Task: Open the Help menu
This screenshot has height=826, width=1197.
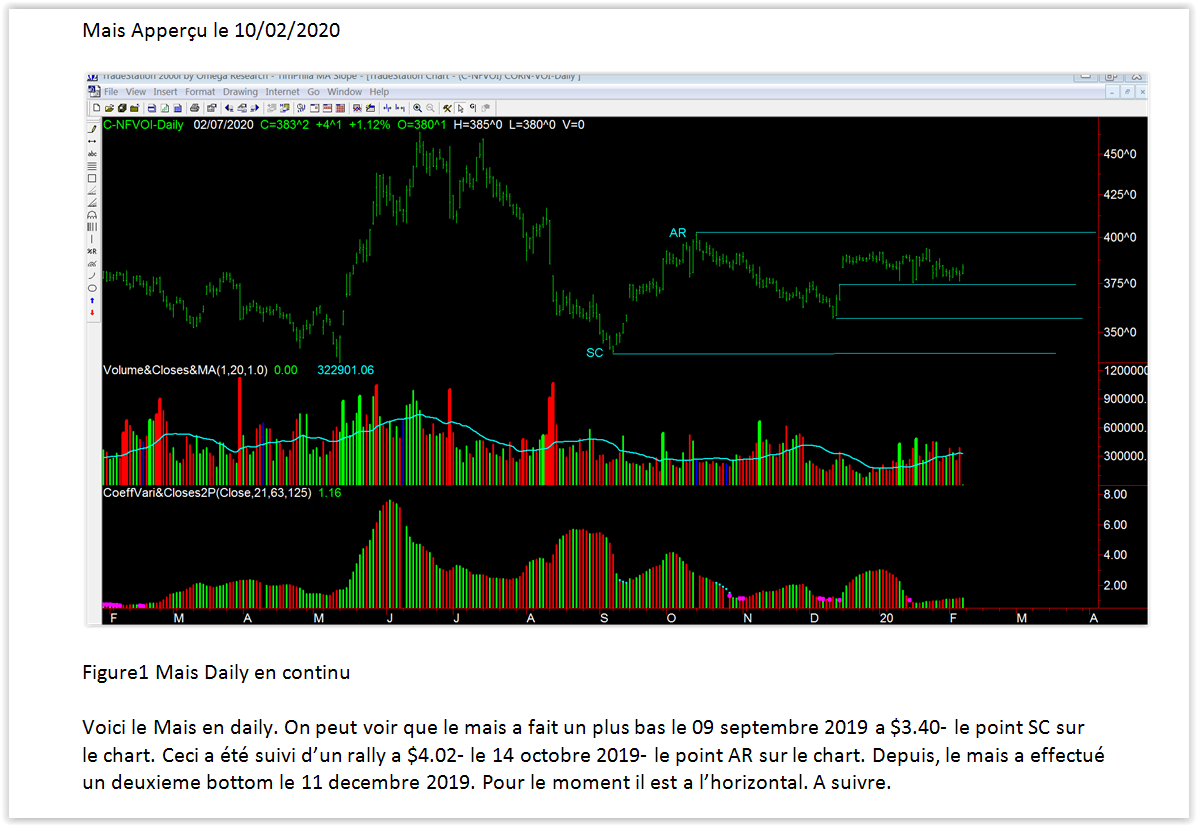Action: click(x=379, y=92)
